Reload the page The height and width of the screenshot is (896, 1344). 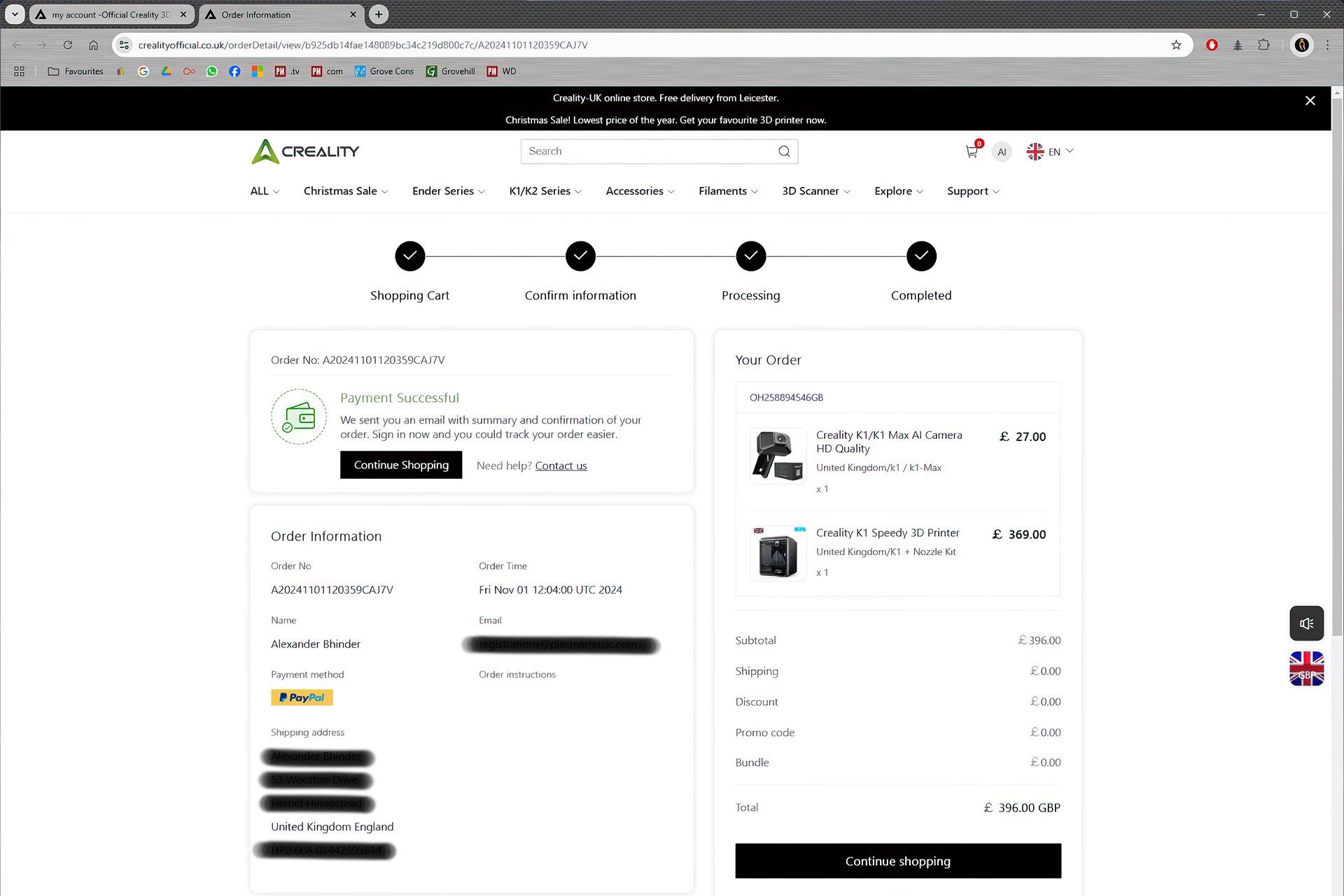[68, 45]
